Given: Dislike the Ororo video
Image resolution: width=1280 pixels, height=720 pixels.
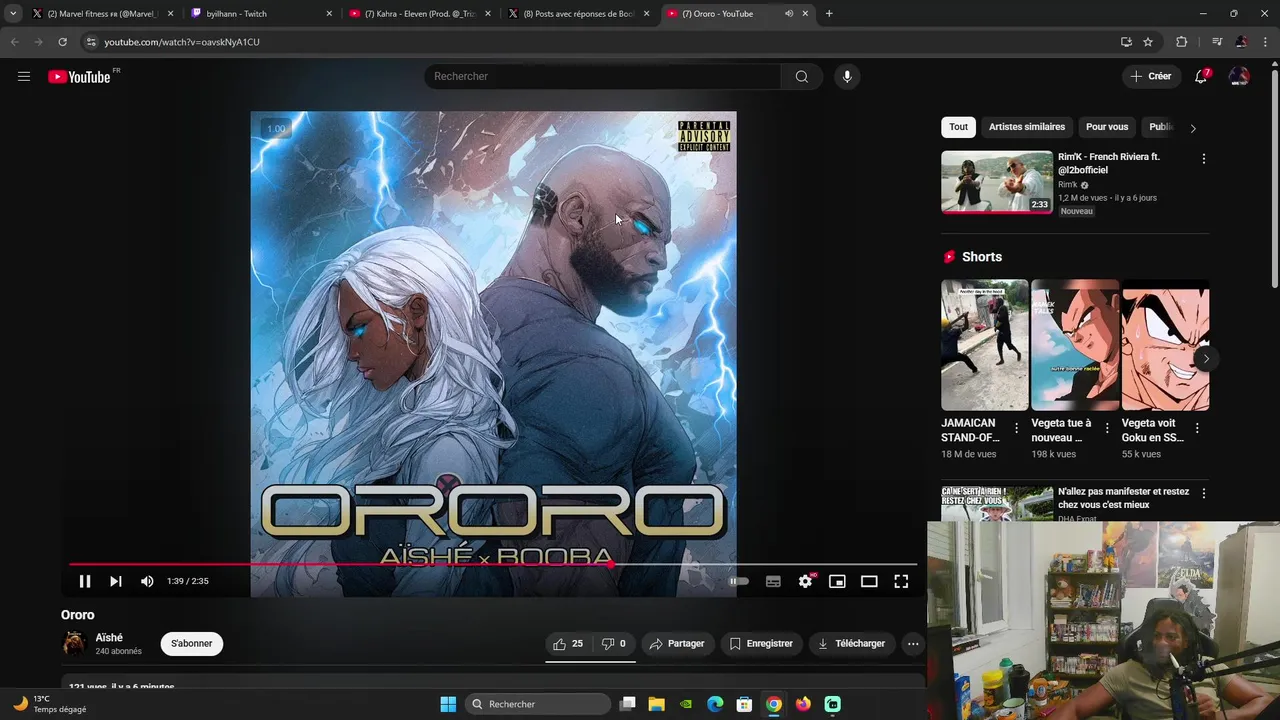Looking at the screenshot, I should point(614,644).
